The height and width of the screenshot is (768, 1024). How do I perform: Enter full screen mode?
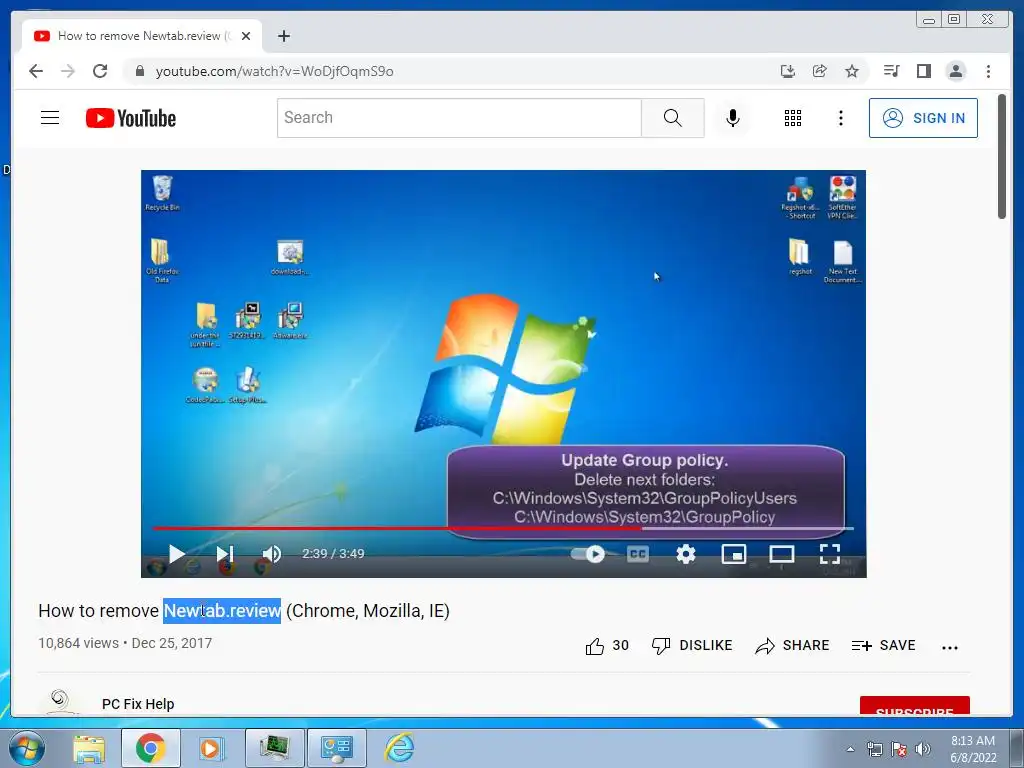click(829, 554)
